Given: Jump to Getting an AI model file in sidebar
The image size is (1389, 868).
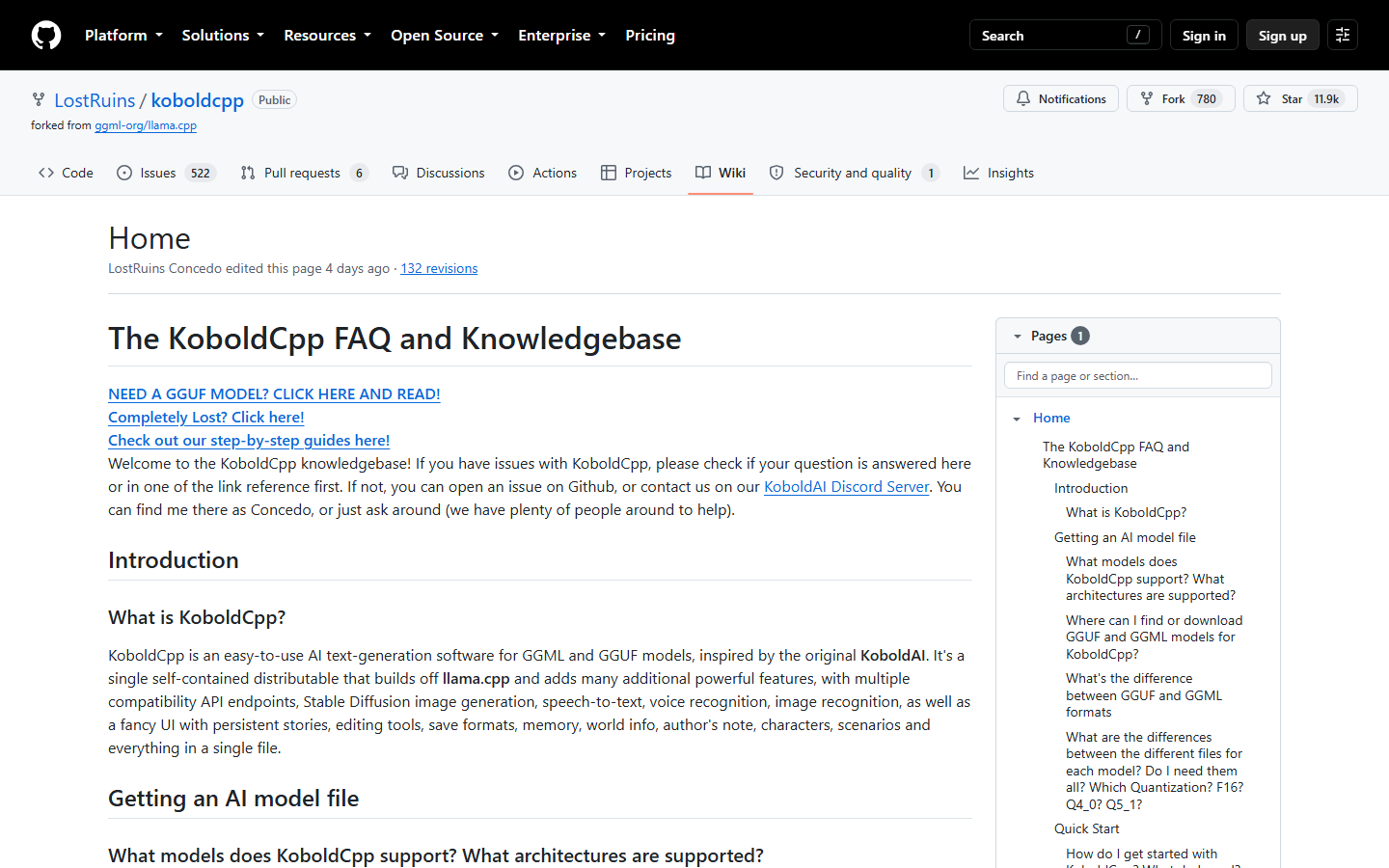Looking at the screenshot, I should [x=1125, y=537].
